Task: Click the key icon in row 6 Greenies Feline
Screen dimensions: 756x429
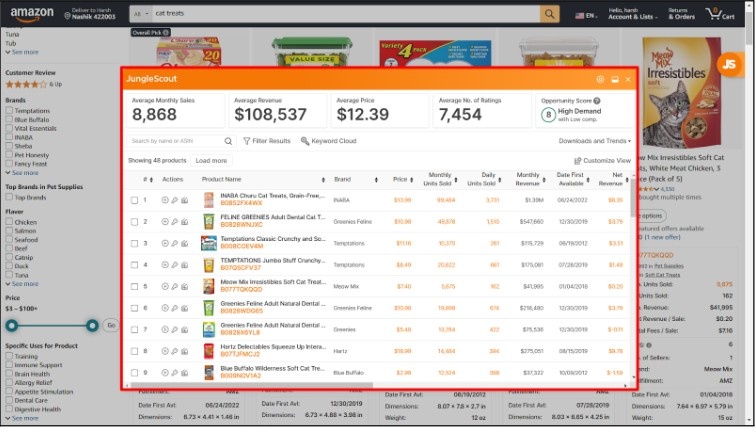Action: coord(175,308)
